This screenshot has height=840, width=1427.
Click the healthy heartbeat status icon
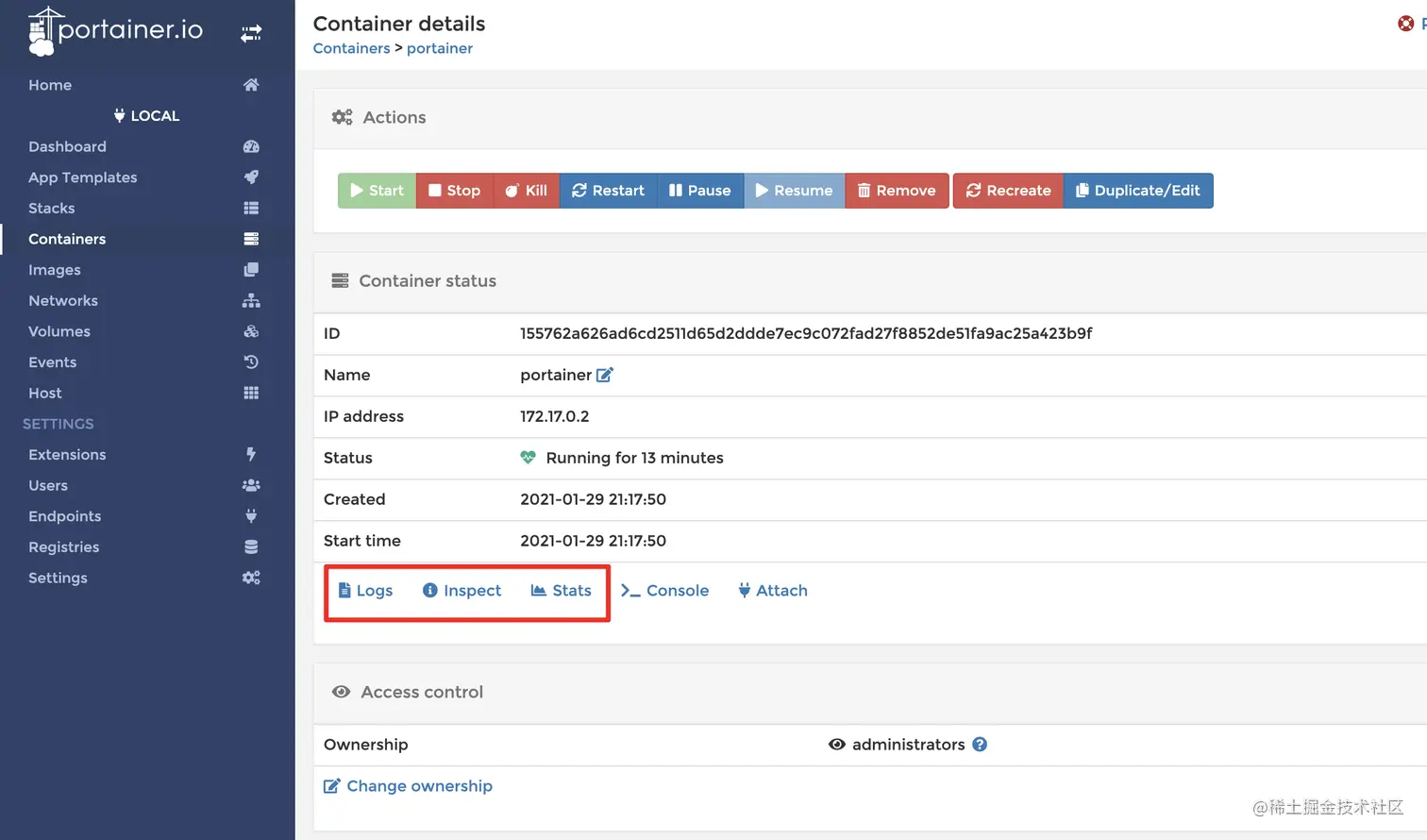coord(528,458)
